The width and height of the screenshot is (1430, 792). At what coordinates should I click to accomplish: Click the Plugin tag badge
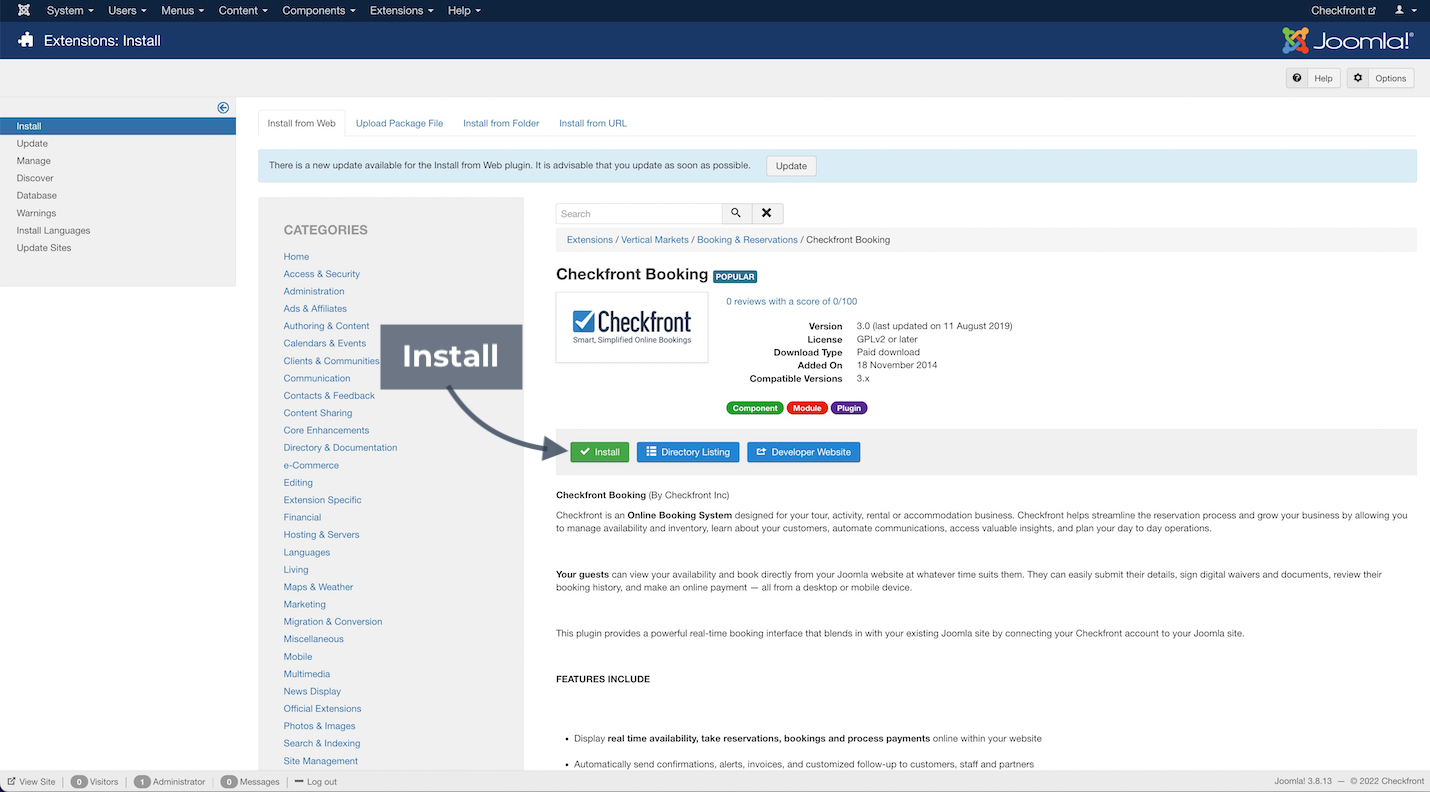coord(849,408)
